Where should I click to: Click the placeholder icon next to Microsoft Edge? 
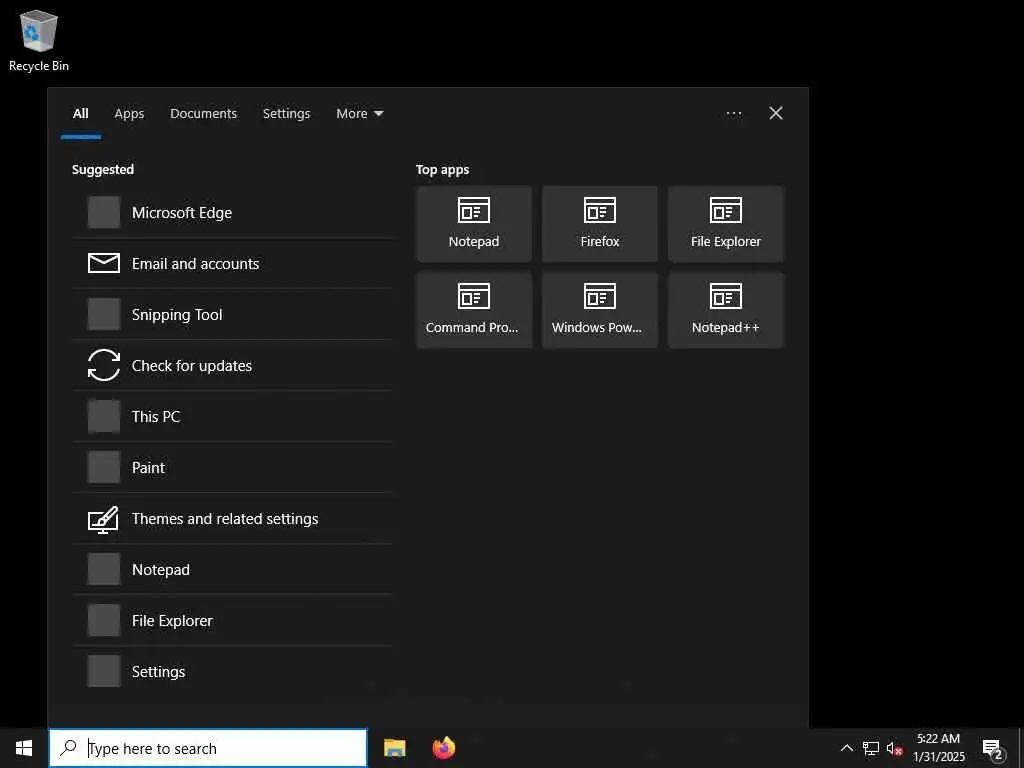(104, 212)
